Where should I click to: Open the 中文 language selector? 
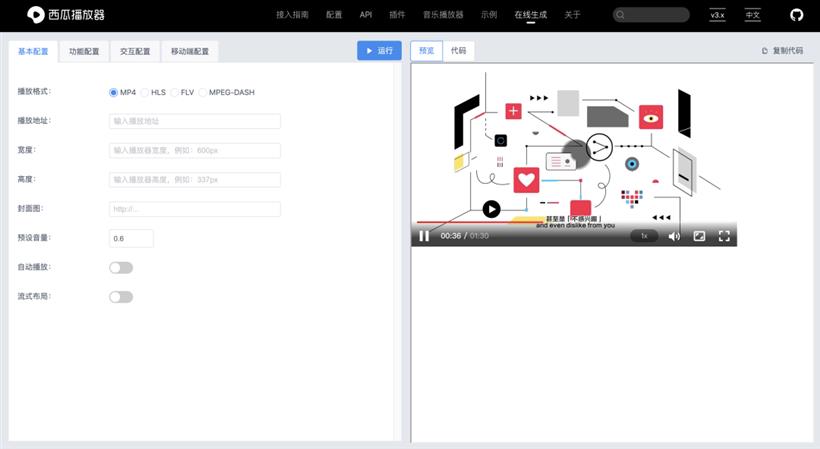click(752, 15)
